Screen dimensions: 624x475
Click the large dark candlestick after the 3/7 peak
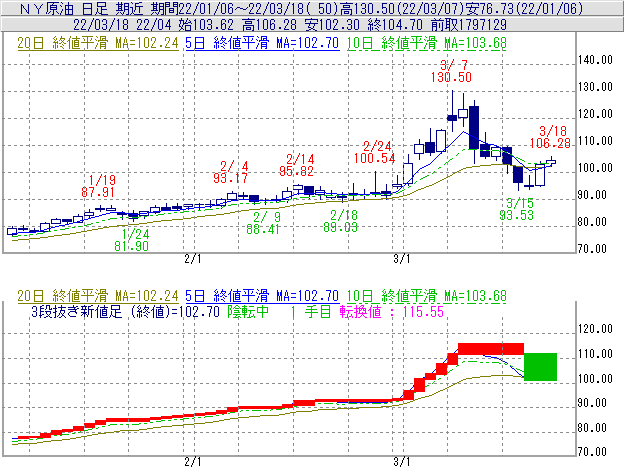(472, 122)
